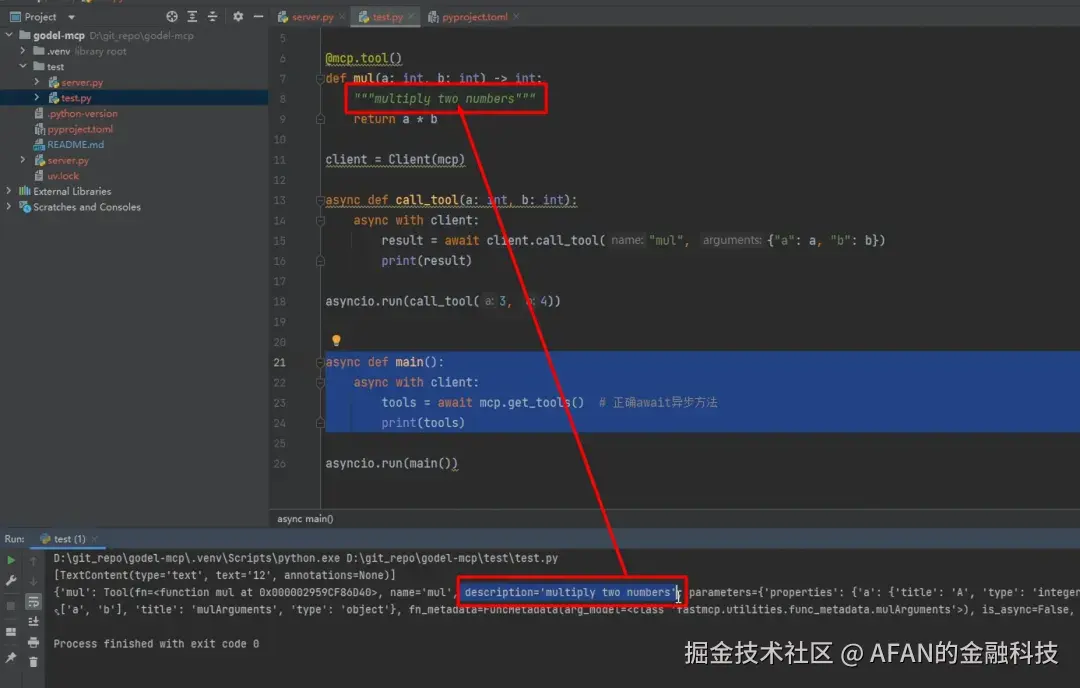Open the Project view dropdown arrow

(71, 17)
